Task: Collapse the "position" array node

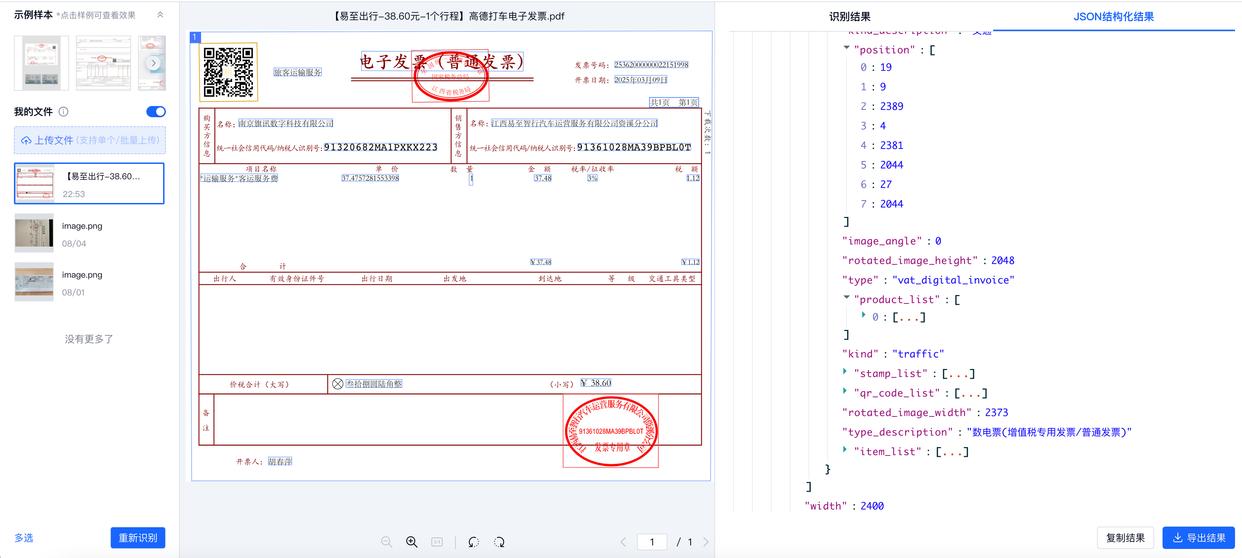Action: click(847, 49)
